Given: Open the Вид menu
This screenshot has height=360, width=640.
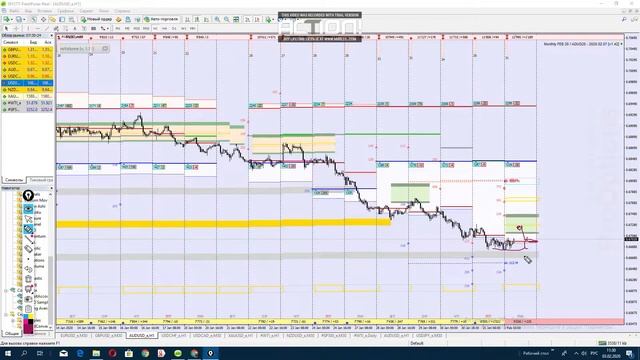Looking at the screenshot, I should click(x=28, y=11).
